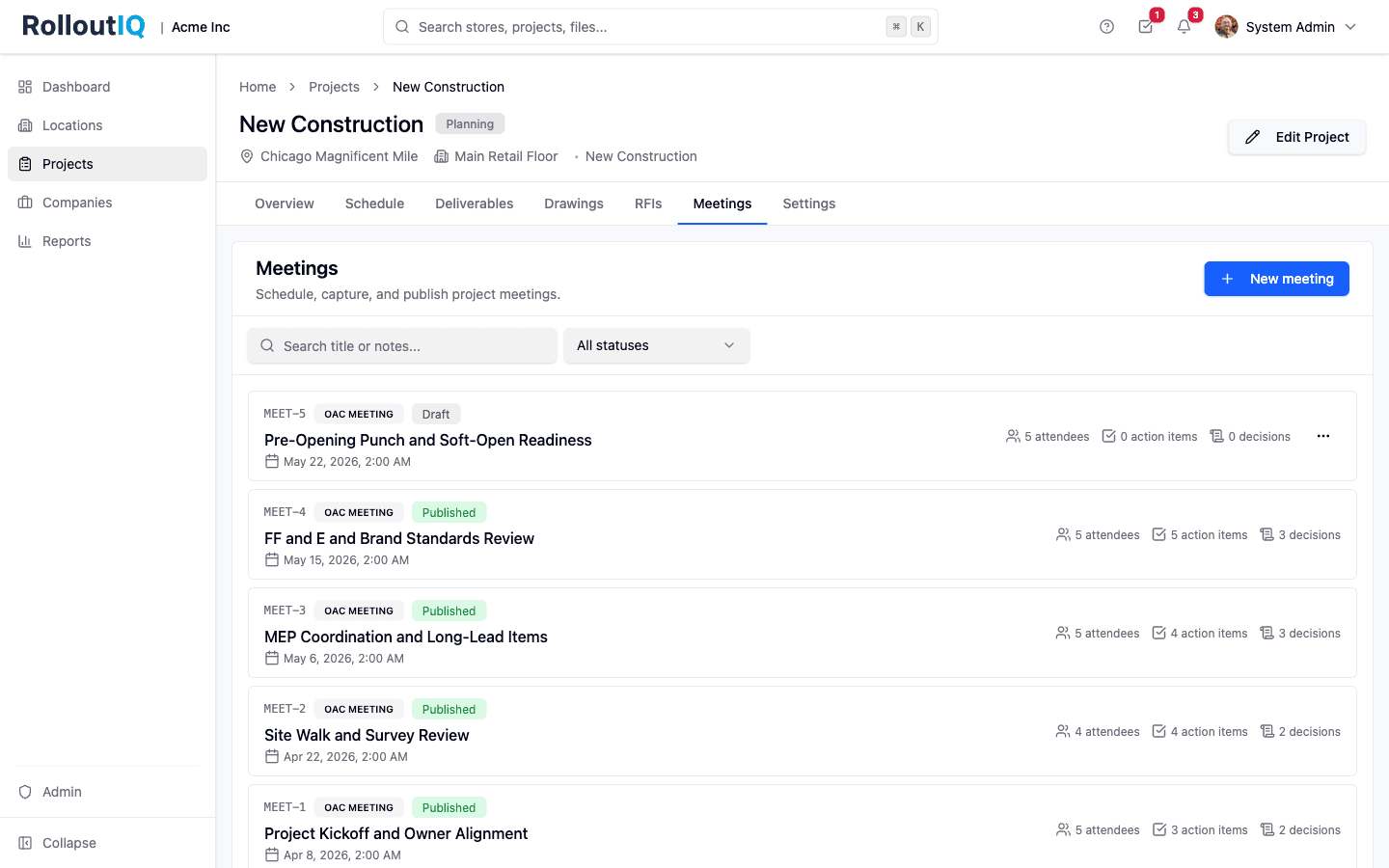Open Site Walk and Survey Review meeting
Viewport: 1389px width, 868px height.
tap(367, 735)
